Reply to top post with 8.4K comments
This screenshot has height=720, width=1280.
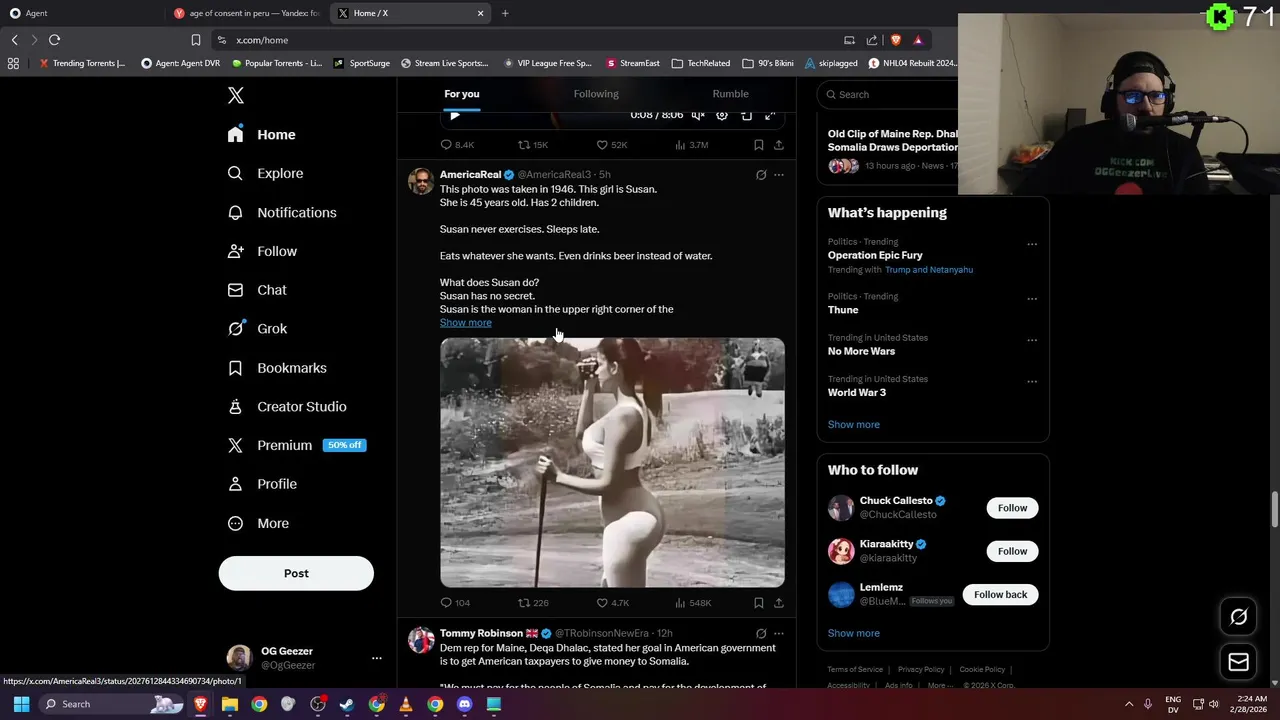pos(457,145)
